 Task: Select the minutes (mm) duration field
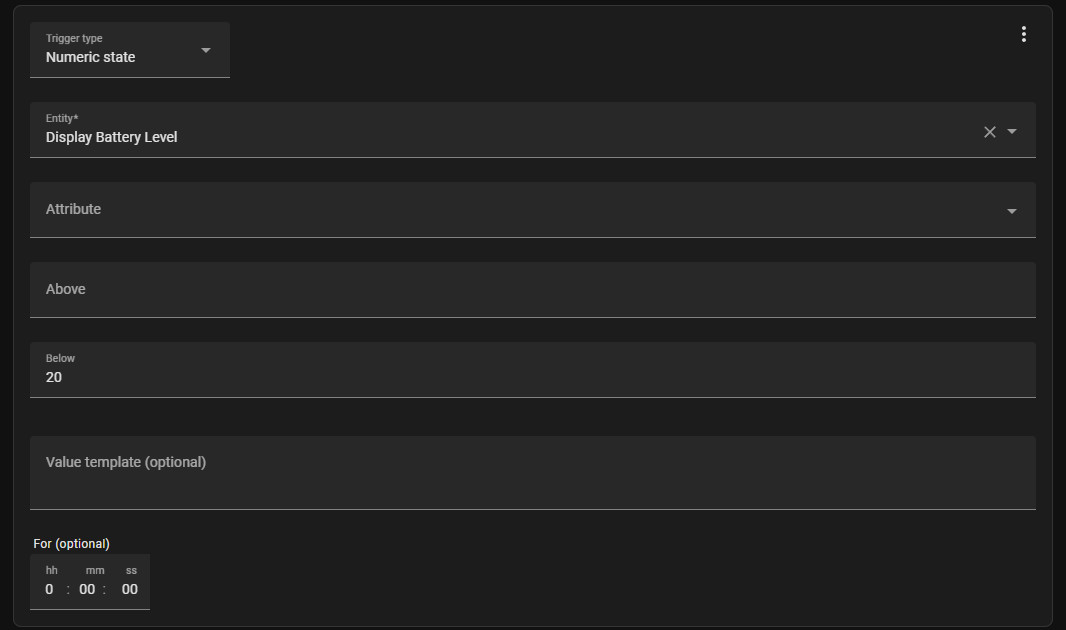(87, 589)
